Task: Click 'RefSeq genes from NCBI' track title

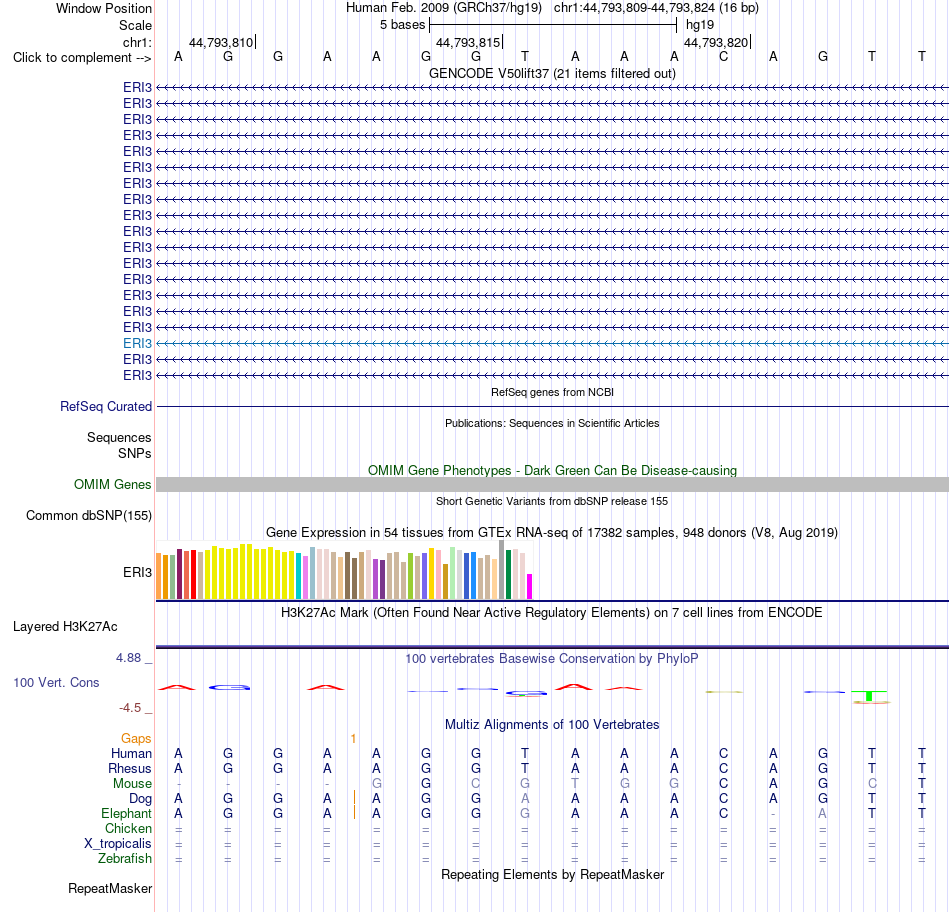Action: tap(552, 392)
